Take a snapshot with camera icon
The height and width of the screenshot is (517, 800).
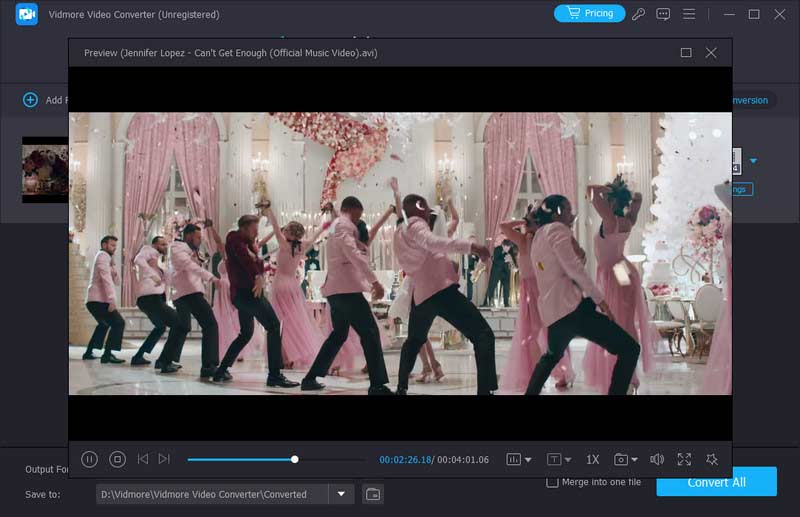[621, 459]
